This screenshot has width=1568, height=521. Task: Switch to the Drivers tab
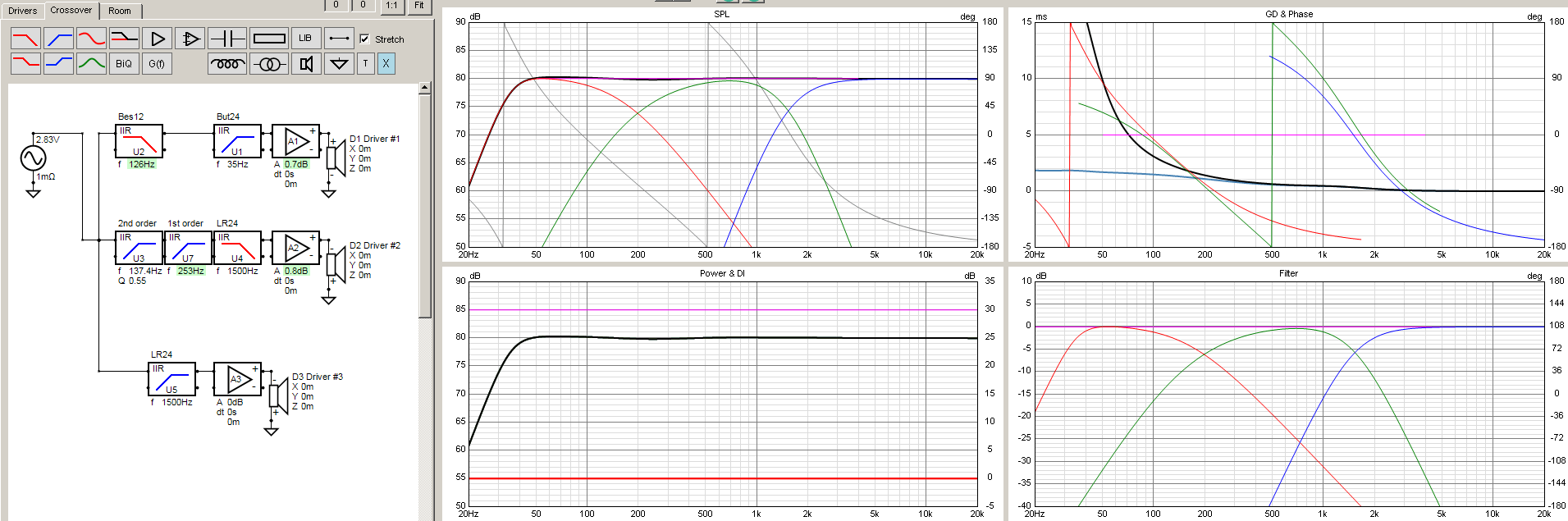22,11
